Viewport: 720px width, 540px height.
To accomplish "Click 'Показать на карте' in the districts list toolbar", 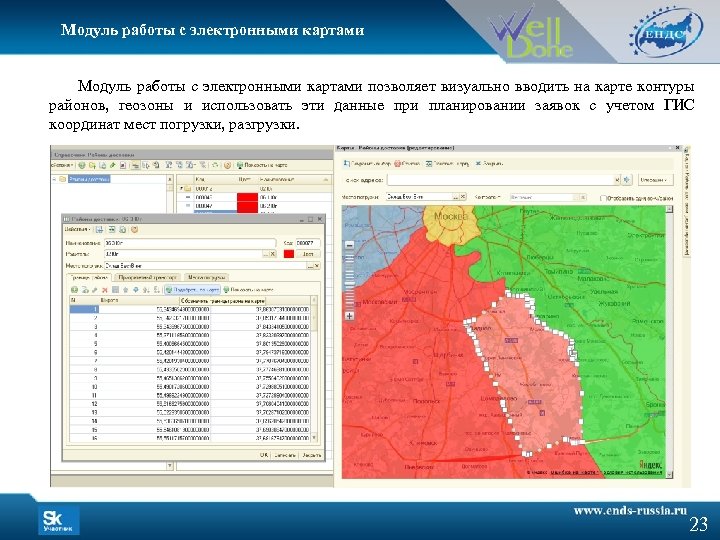I will 262,165.
